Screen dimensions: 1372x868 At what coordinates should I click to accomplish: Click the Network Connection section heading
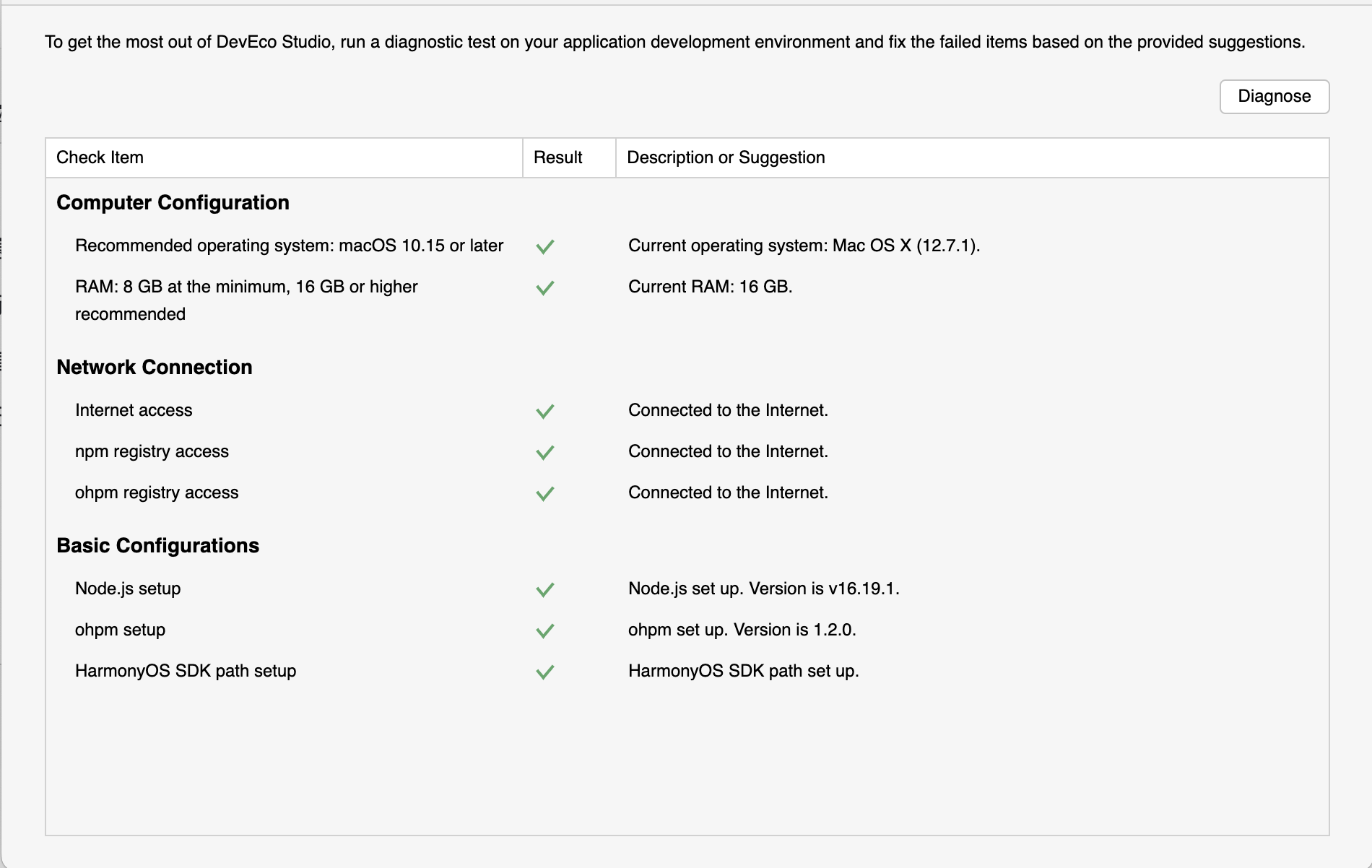(155, 367)
